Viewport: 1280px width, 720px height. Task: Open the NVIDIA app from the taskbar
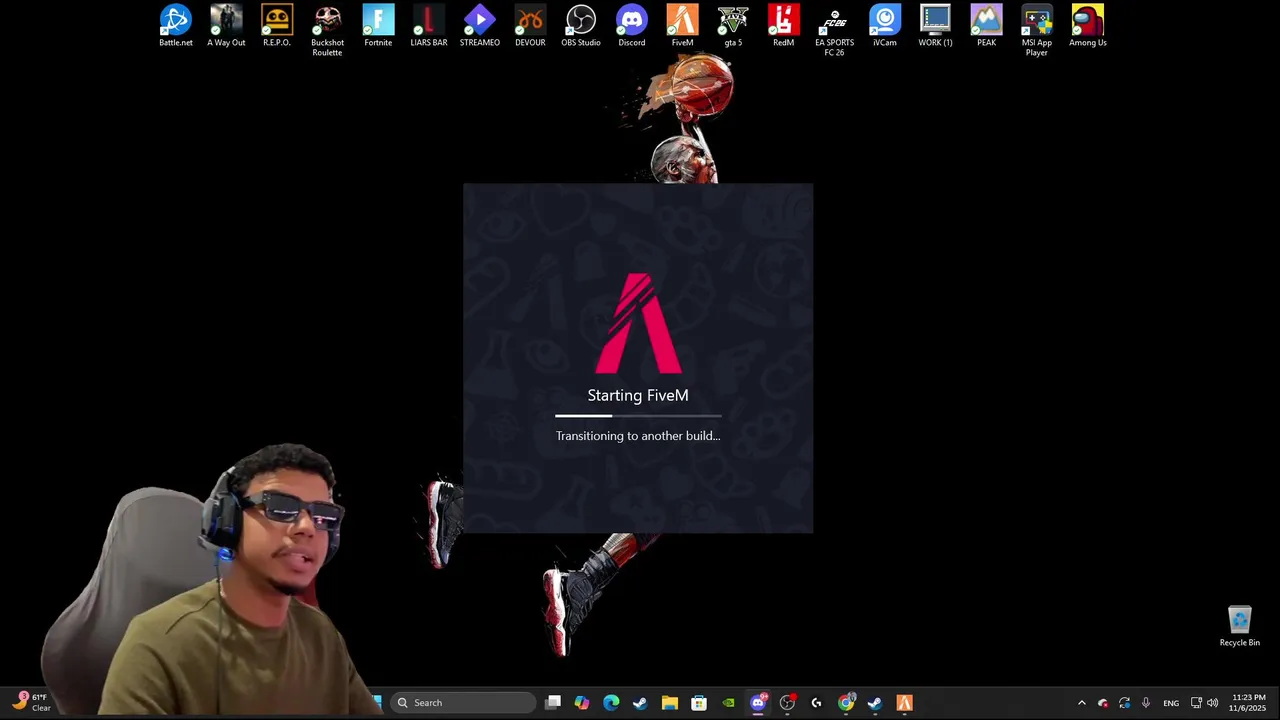(x=728, y=703)
